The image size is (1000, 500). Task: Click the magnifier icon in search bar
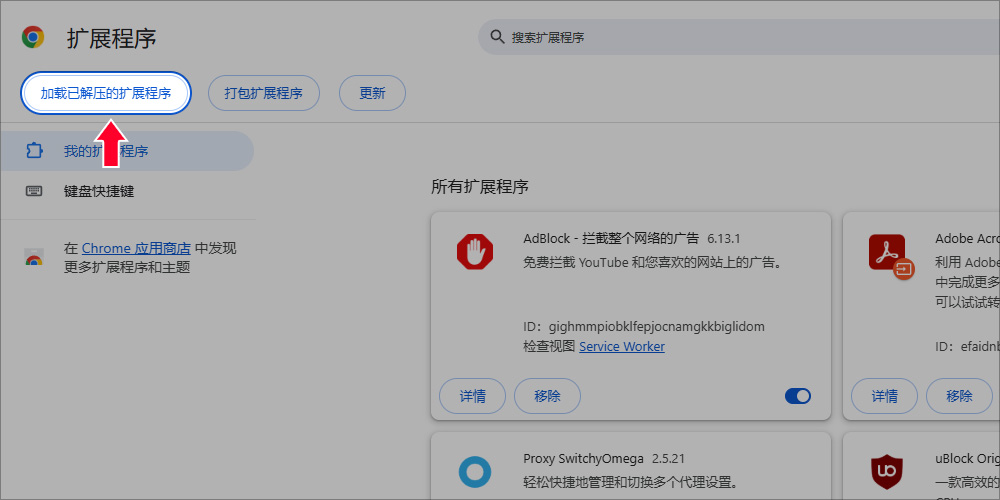coord(497,36)
